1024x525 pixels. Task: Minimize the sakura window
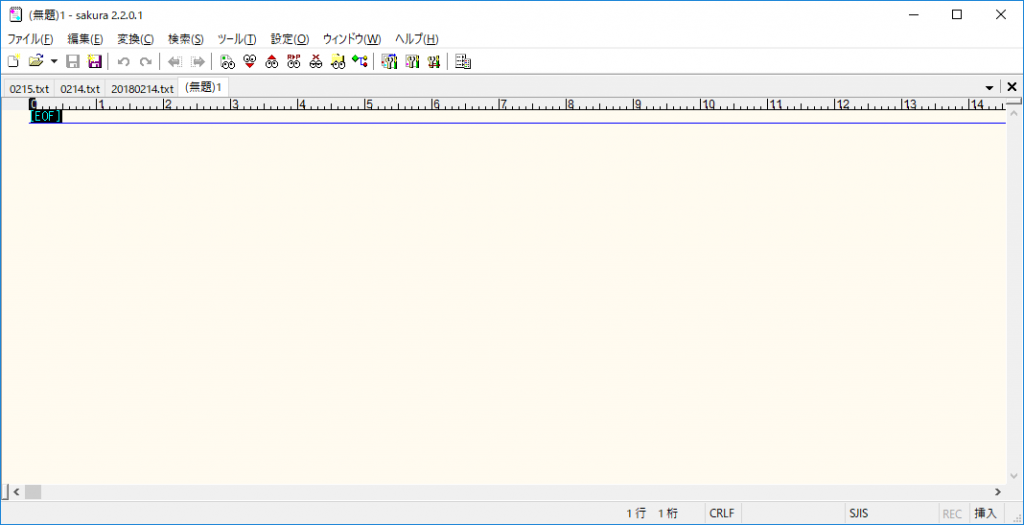[x=912, y=15]
